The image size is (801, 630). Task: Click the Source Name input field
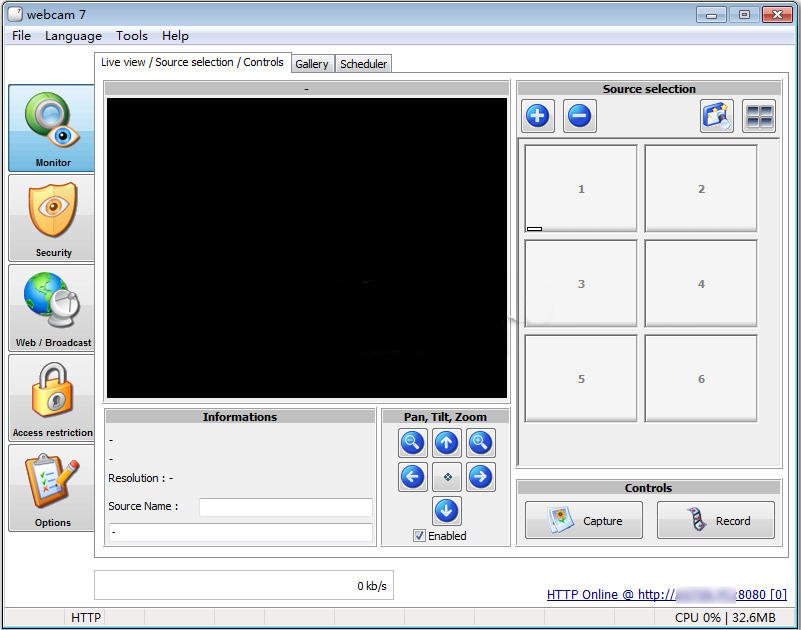(286, 507)
